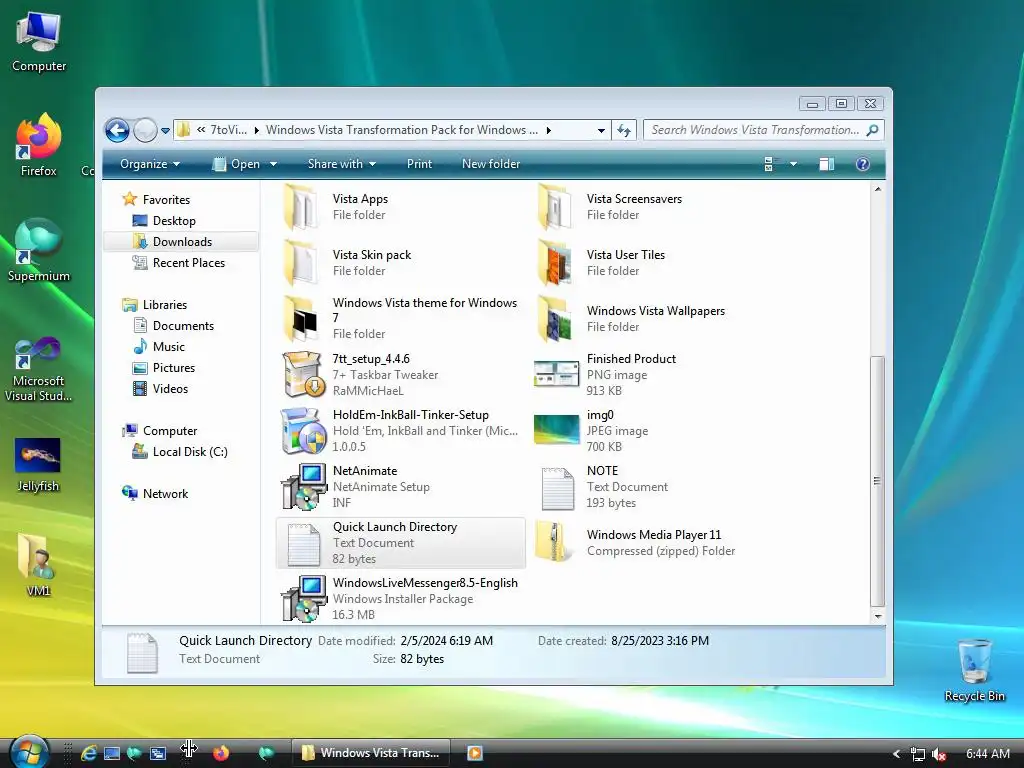The width and height of the screenshot is (1024, 768).
Task: Select Windows Vista theme for Windows 7 folder
Action: click(x=402, y=319)
